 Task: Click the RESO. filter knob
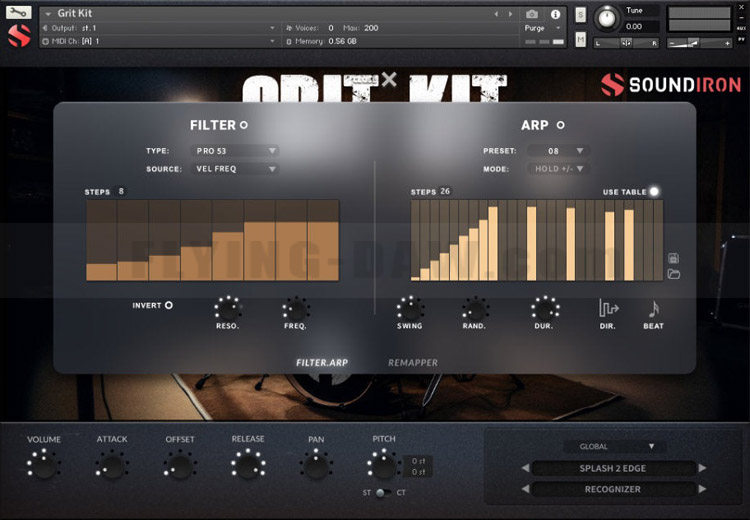(228, 309)
